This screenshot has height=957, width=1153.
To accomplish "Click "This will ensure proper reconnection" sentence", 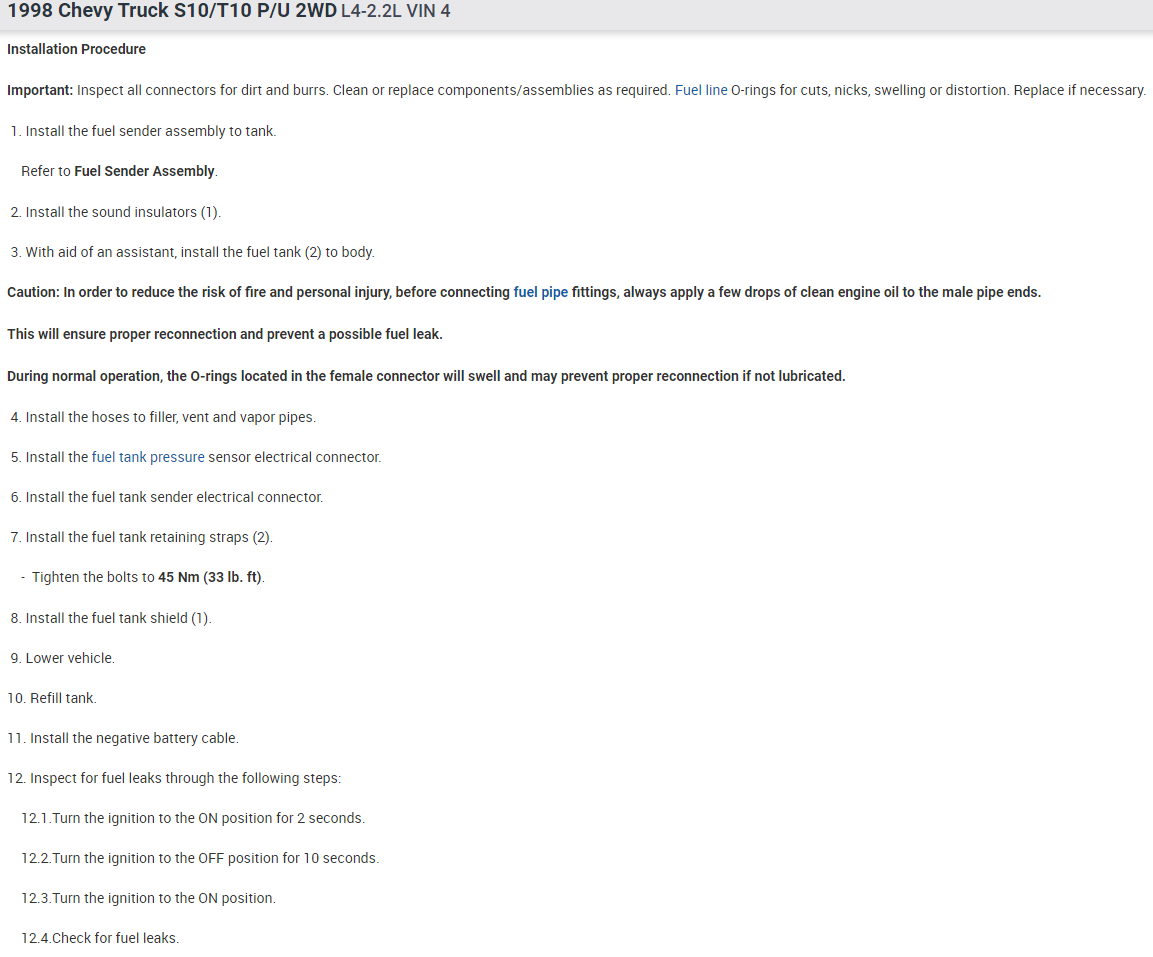I will point(224,335).
